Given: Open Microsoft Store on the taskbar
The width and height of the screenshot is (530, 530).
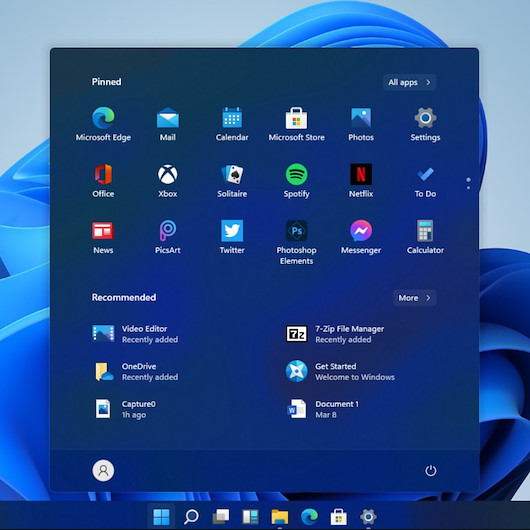Looking at the screenshot, I should click(x=339, y=516).
